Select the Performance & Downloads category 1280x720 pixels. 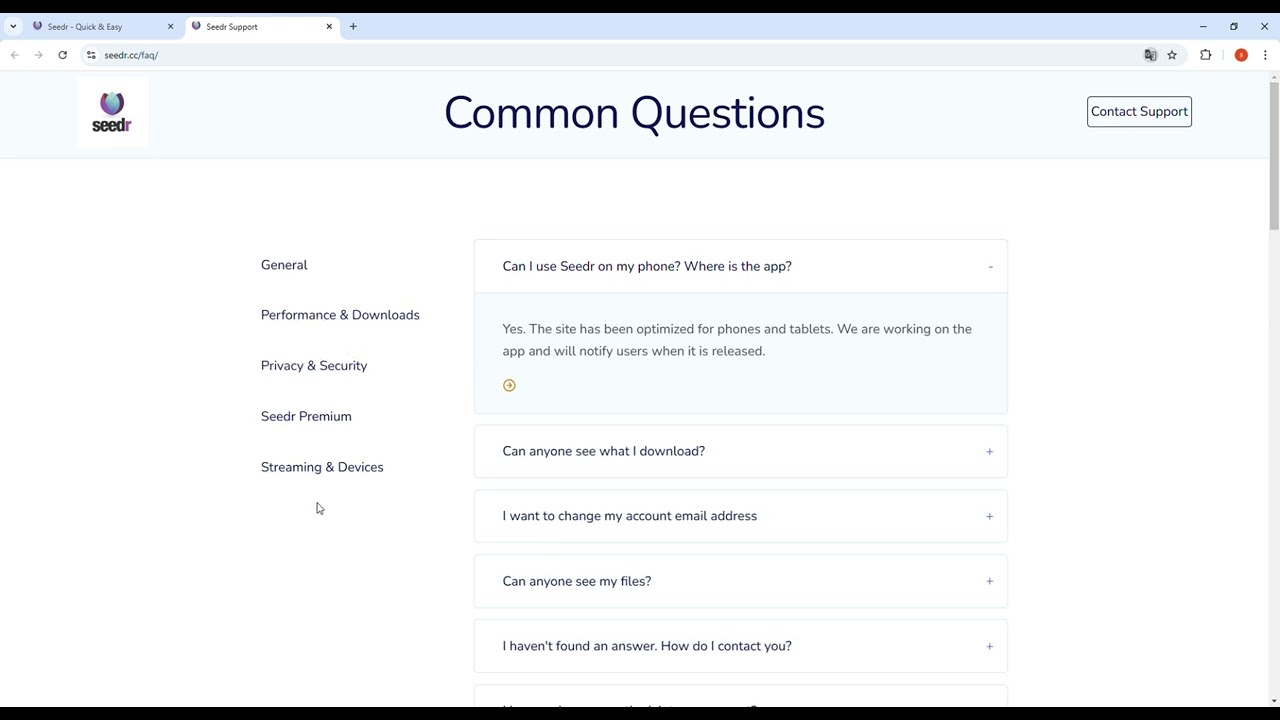click(340, 315)
